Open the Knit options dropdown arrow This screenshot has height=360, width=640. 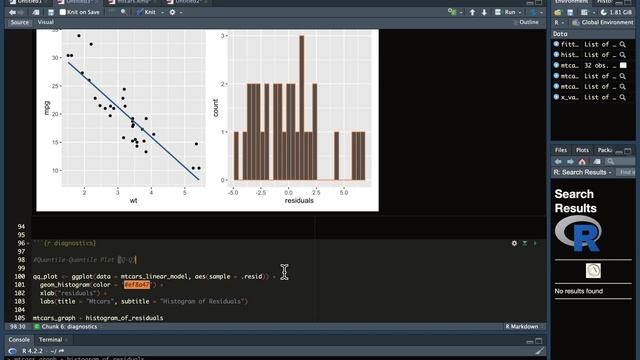pos(162,13)
